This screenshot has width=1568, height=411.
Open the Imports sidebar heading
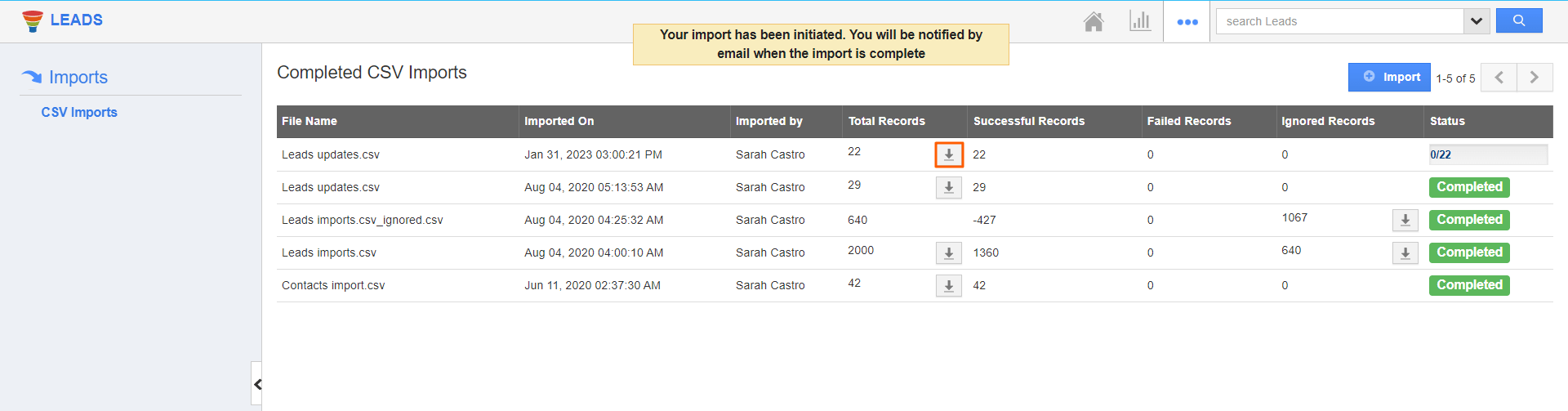click(x=78, y=78)
